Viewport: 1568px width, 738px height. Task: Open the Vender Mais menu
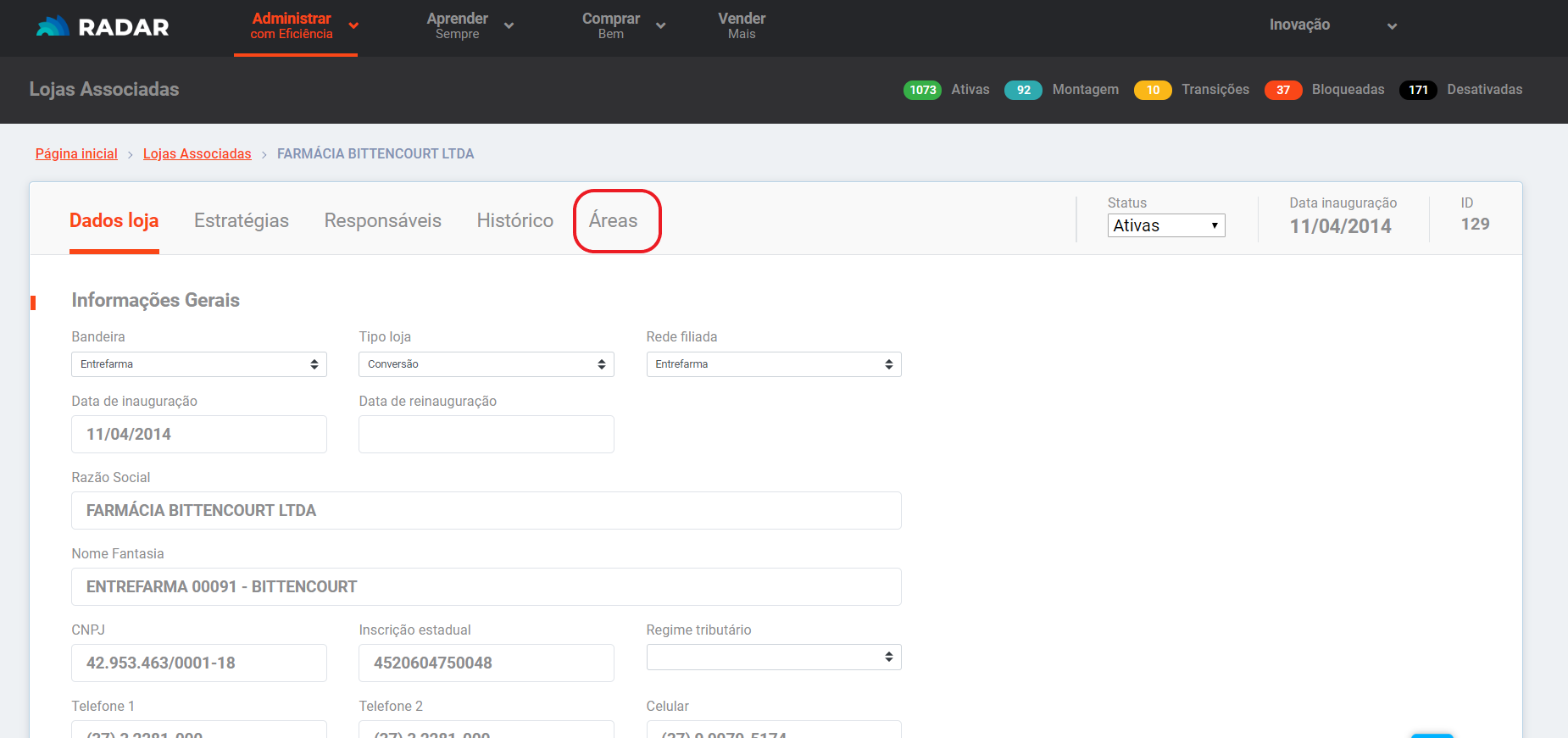[742, 25]
